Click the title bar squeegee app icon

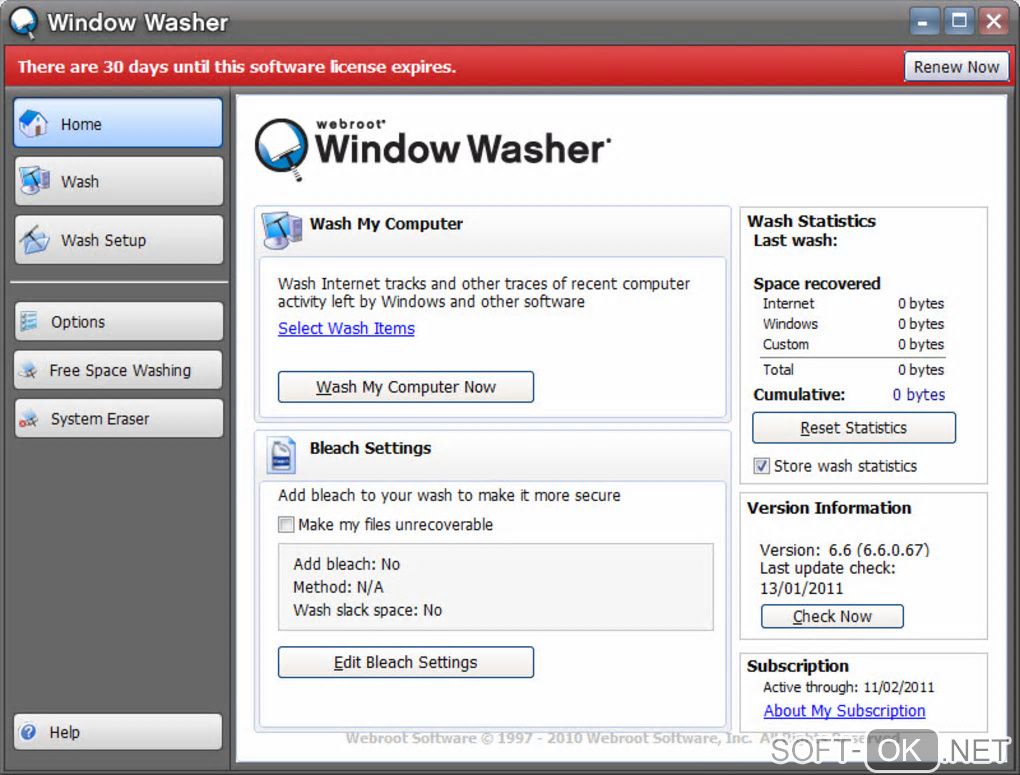coord(24,21)
